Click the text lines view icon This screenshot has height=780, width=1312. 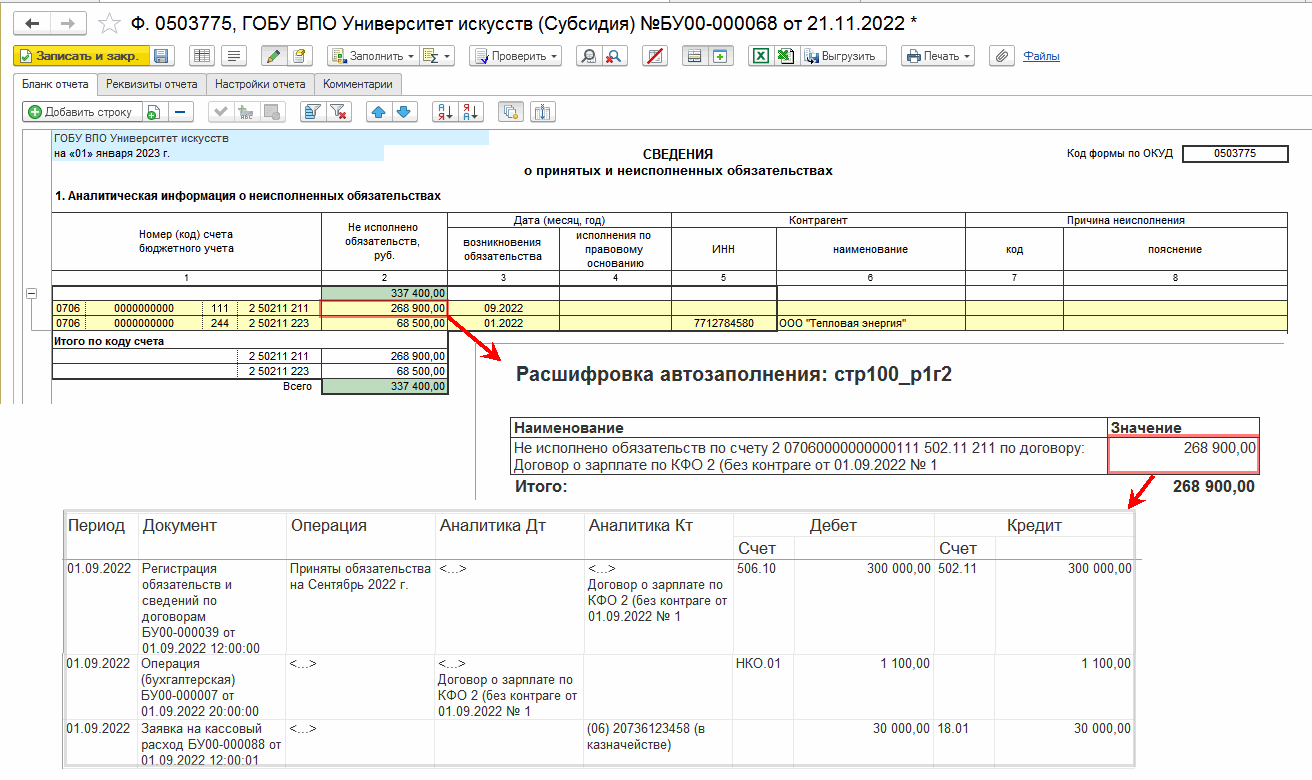[233, 56]
